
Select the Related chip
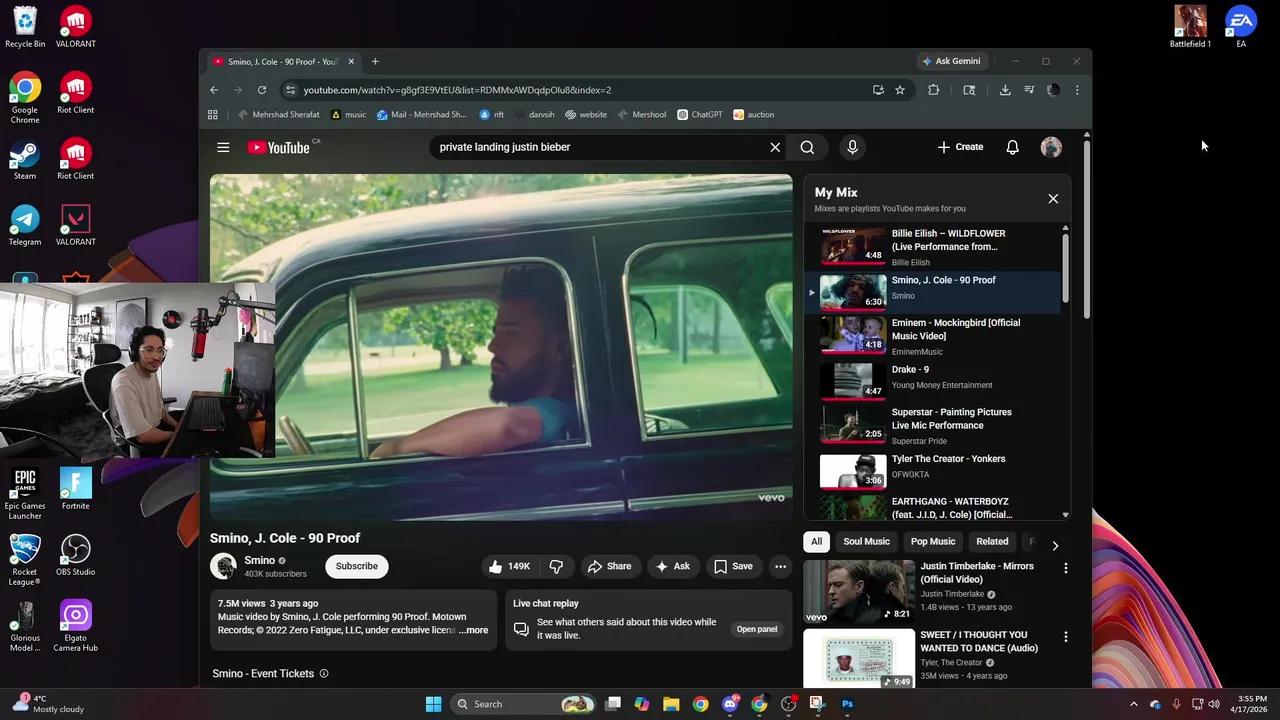coord(992,541)
